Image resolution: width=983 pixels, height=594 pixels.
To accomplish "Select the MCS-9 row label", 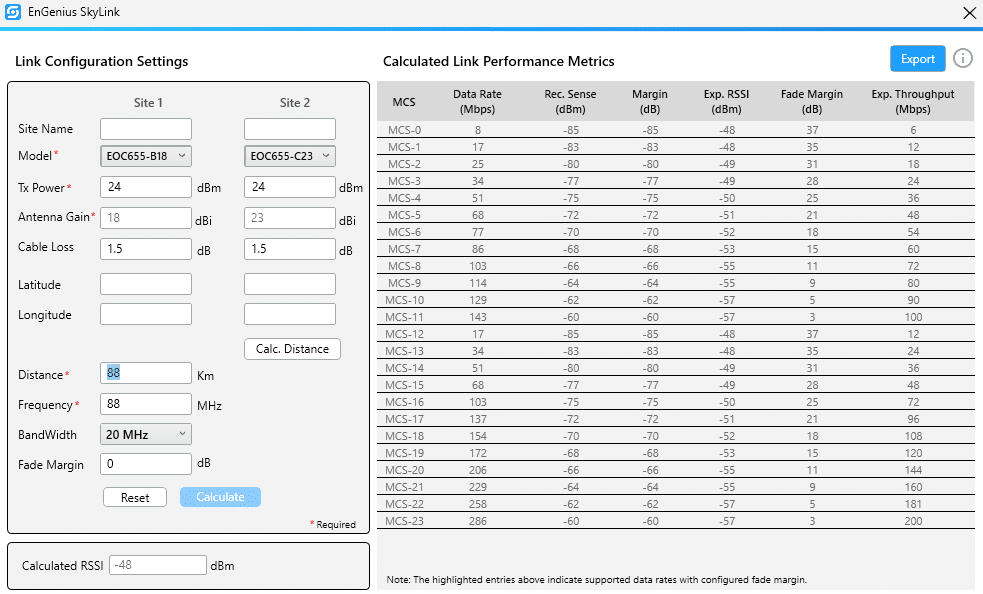I will pos(404,283).
